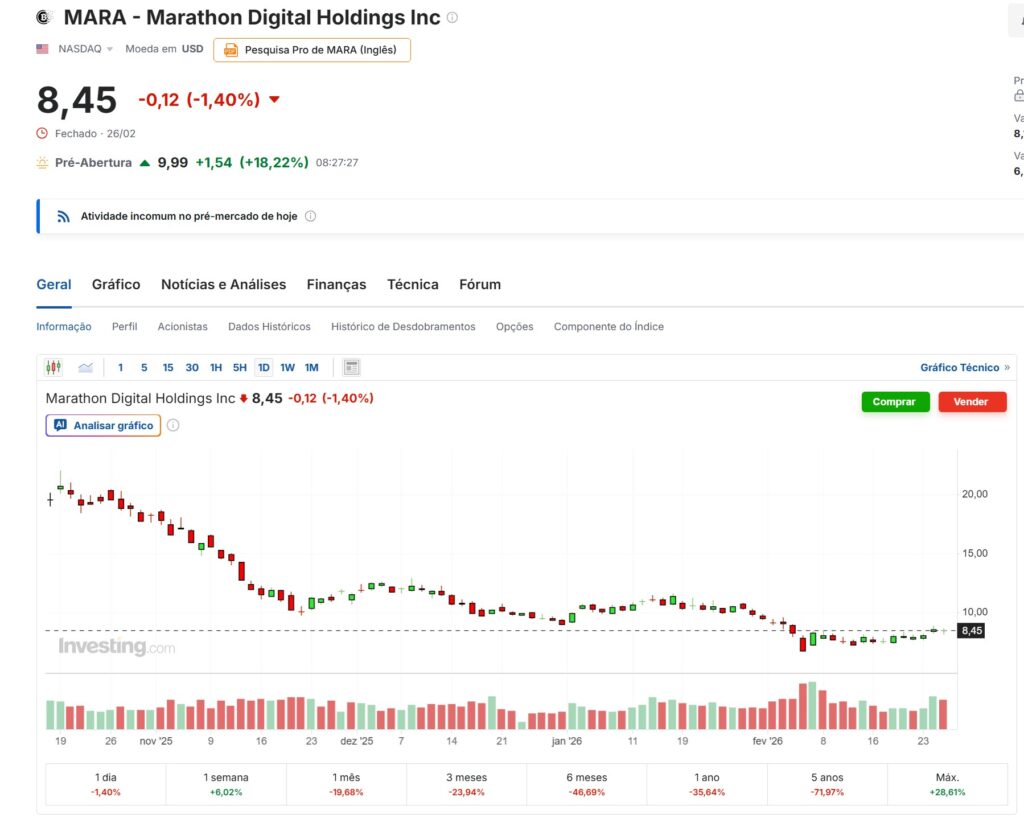
Task: Set chart interval to 15 minutes
Action: click(x=168, y=368)
